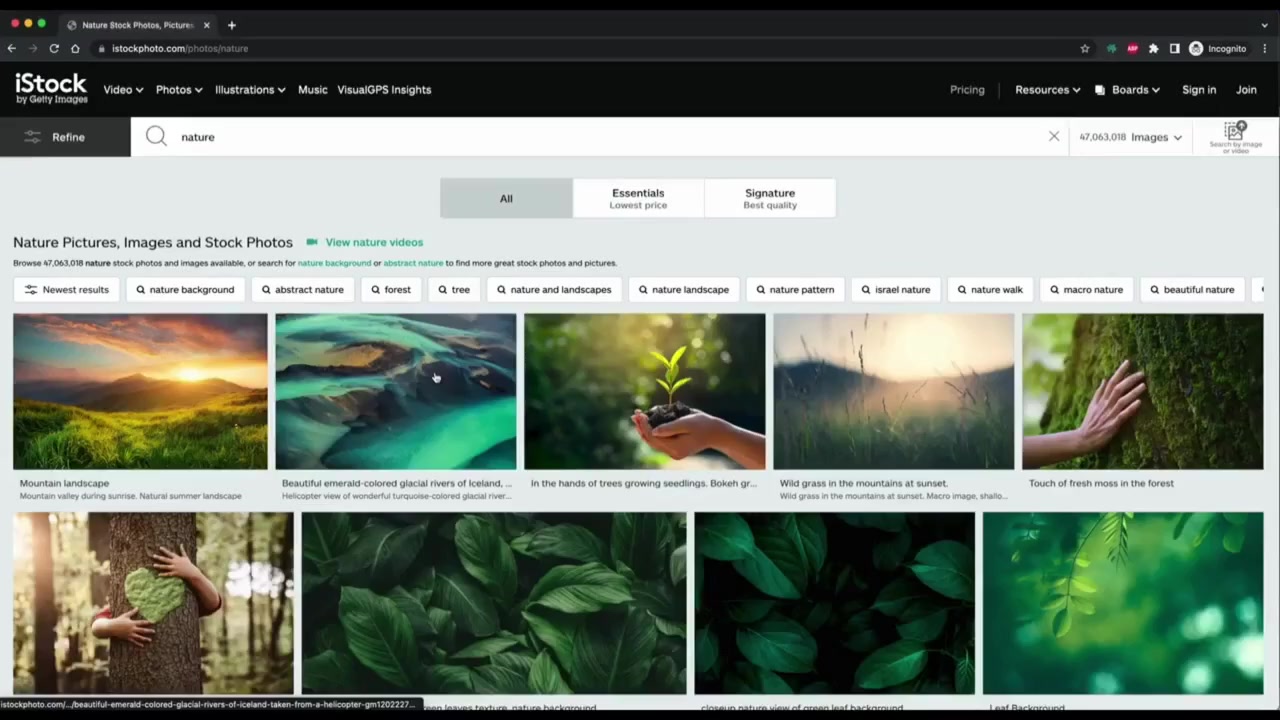This screenshot has height=720, width=1280.
Task: Open the browser extensions puzzle icon
Action: pyautogui.click(x=1153, y=48)
